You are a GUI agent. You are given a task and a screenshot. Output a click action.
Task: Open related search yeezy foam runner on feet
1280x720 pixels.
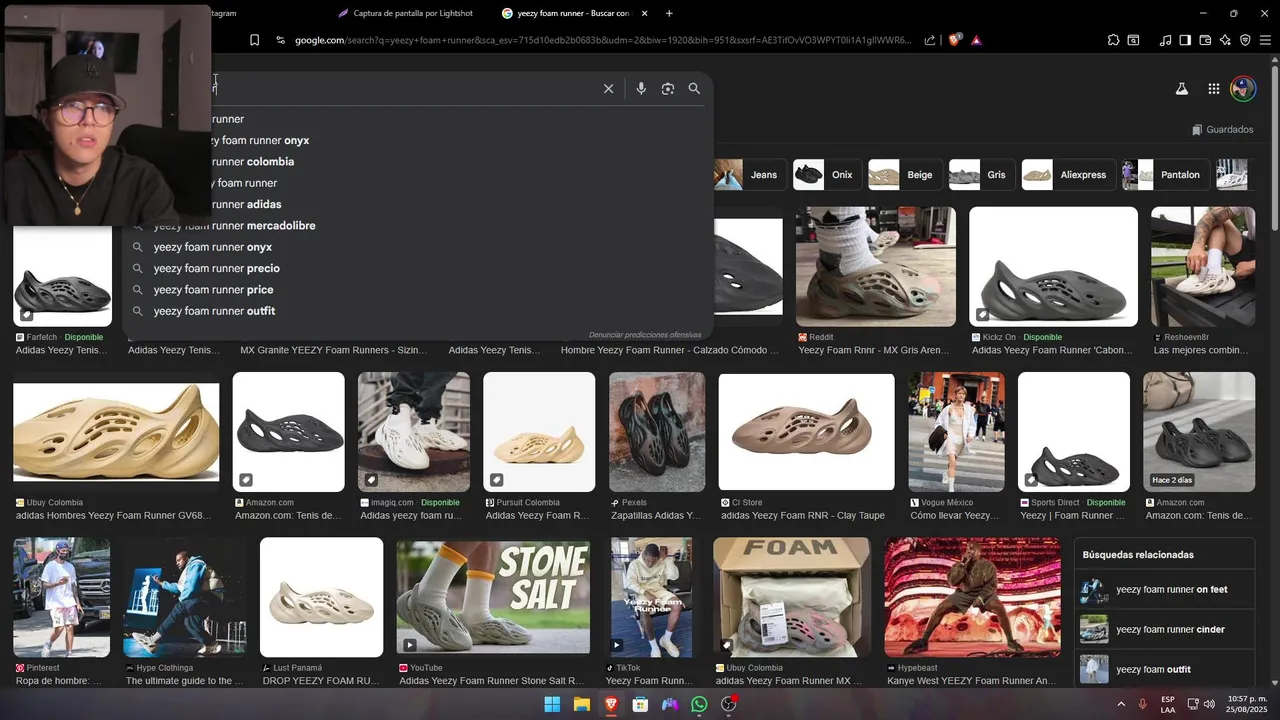[x=1165, y=590]
